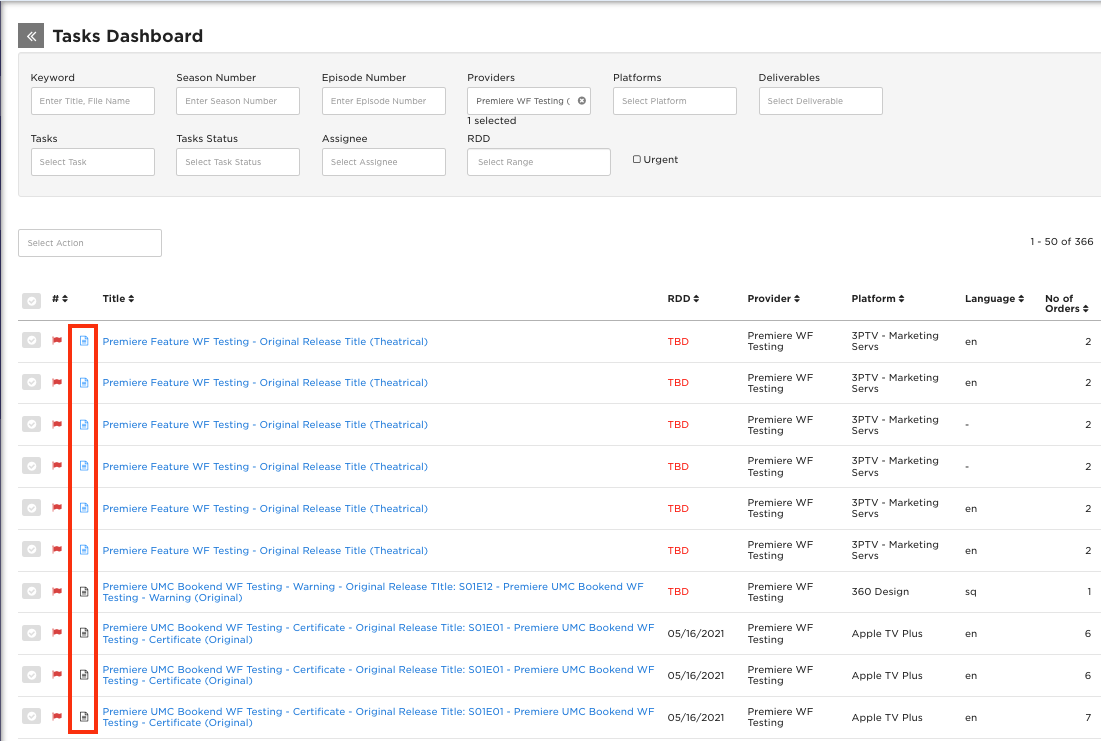Viewport: 1101px width, 741px height.
Task: Open the document icon in the 7-orders Certificate row
Action: coord(84,716)
